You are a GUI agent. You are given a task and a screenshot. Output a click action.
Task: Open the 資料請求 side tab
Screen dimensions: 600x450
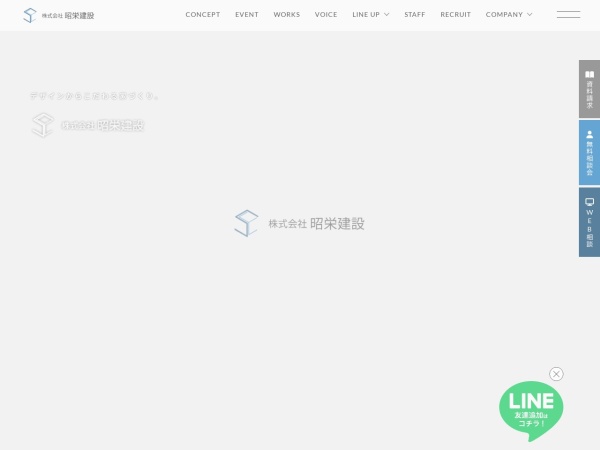(589, 89)
